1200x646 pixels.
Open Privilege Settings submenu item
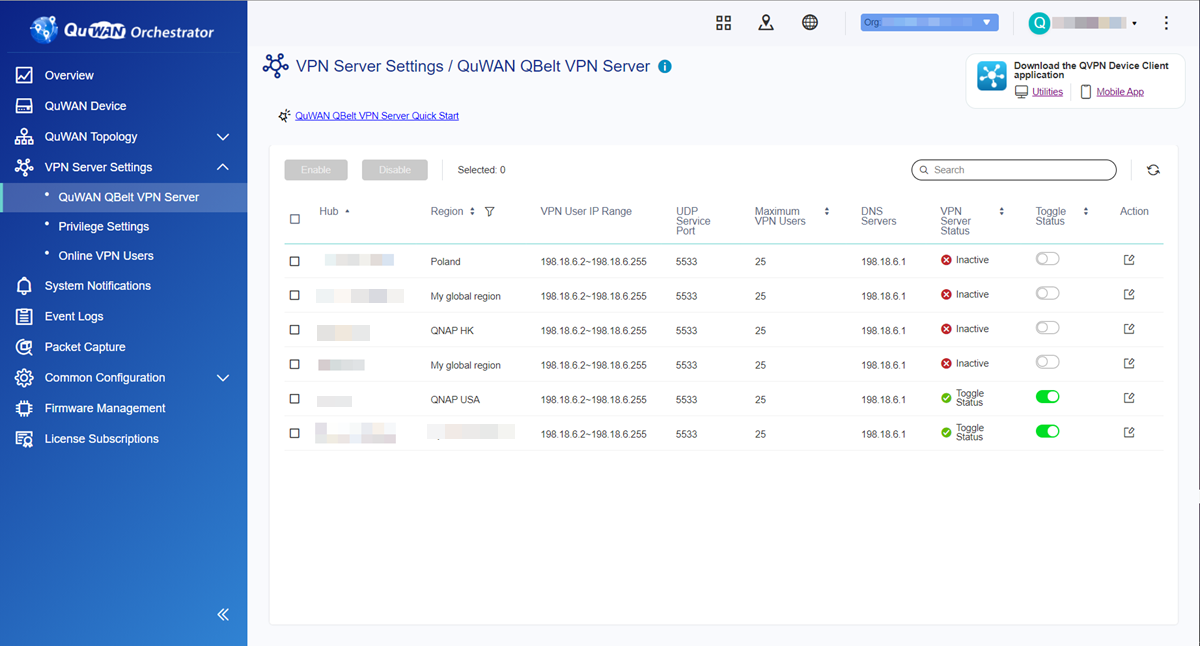104,227
